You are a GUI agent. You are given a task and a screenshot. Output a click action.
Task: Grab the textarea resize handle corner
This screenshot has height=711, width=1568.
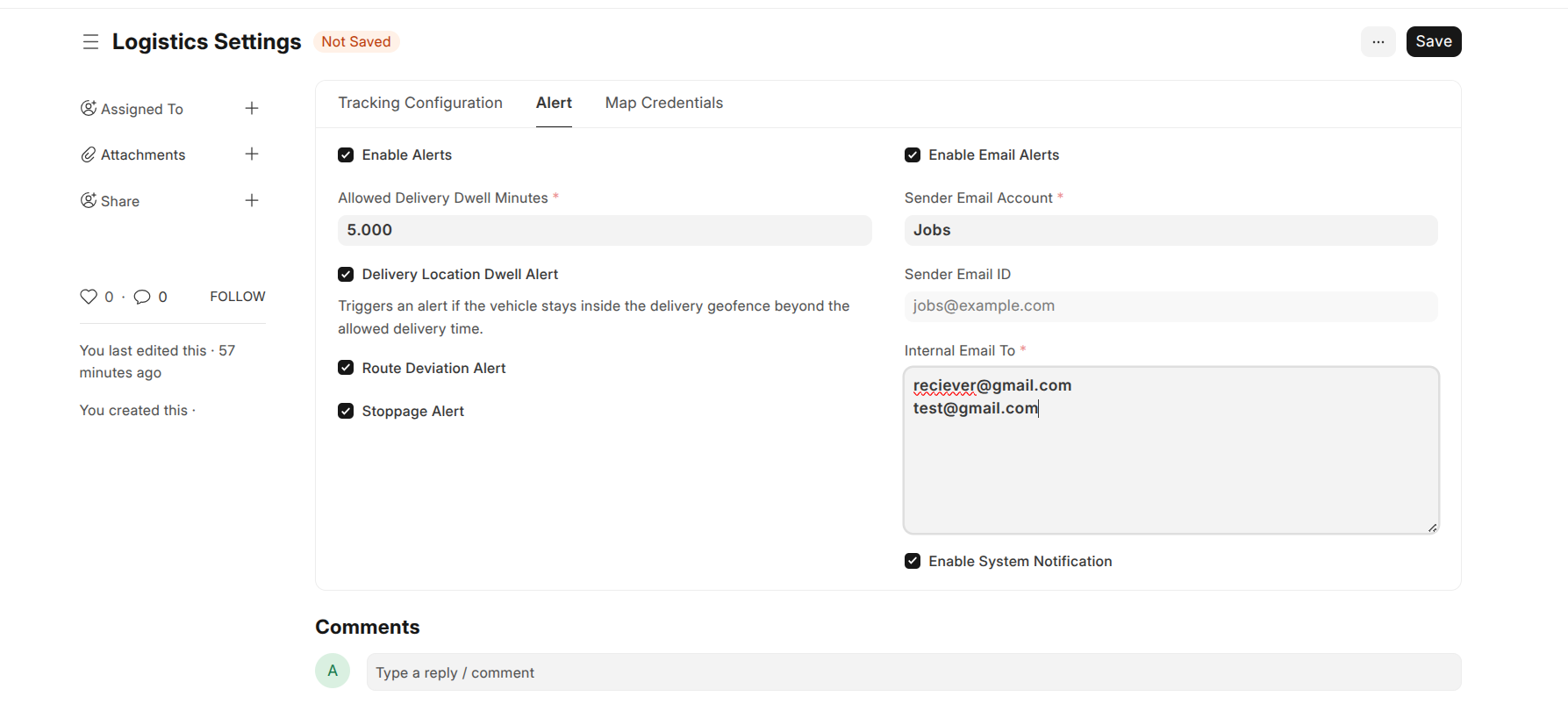coord(1432,528)
